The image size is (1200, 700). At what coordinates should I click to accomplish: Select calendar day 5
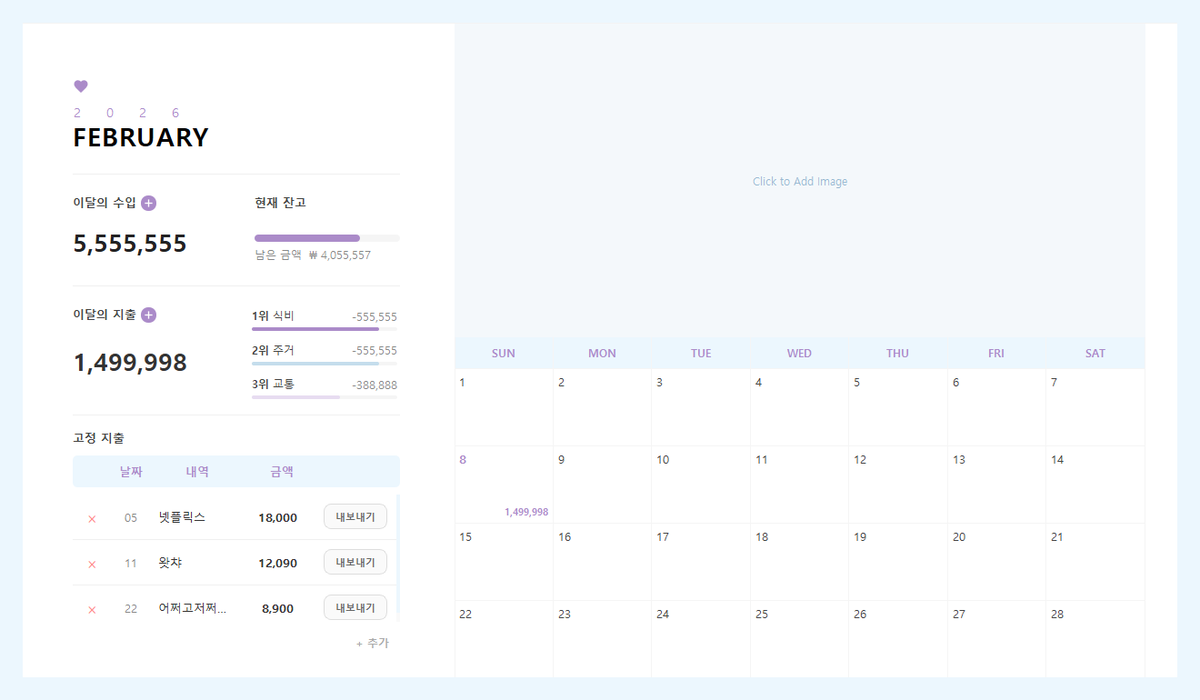[898, 407]
